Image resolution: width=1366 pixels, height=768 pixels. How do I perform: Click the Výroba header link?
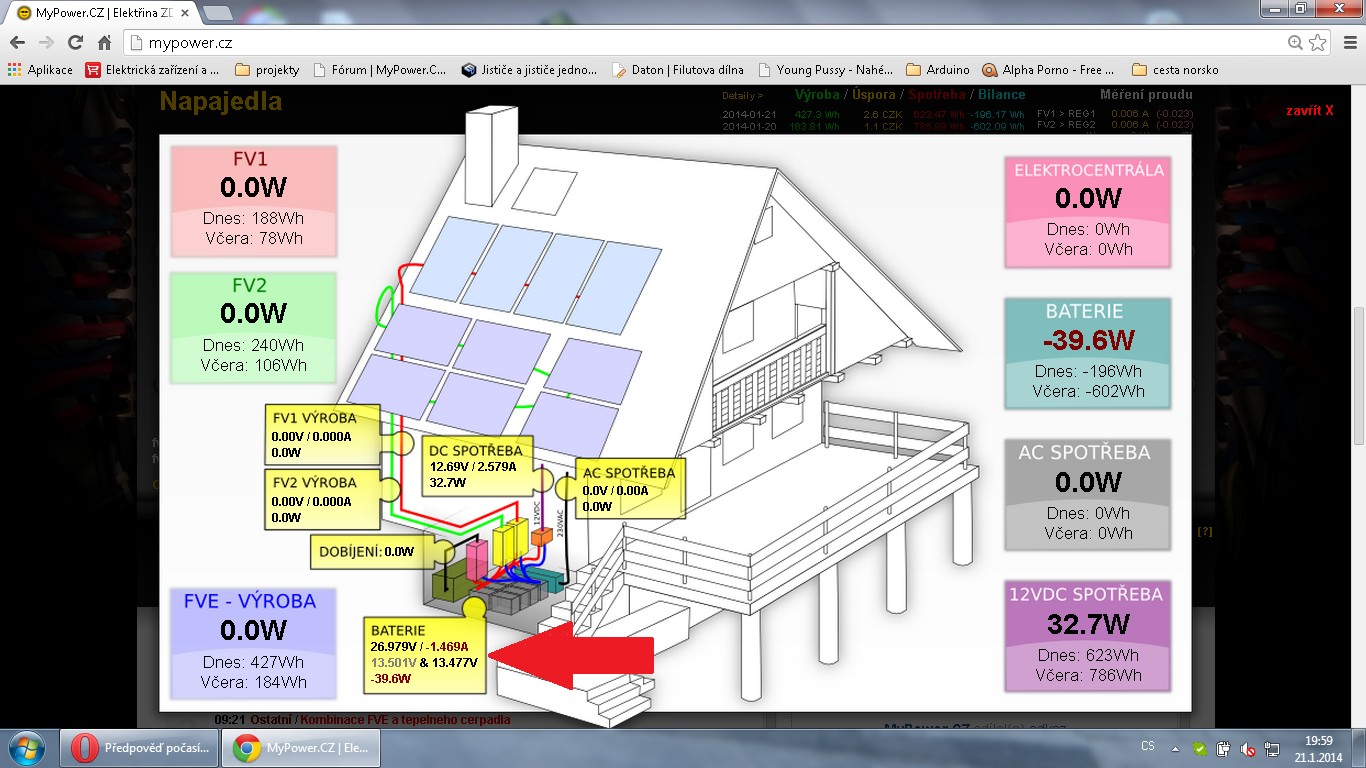pos(817,95)
